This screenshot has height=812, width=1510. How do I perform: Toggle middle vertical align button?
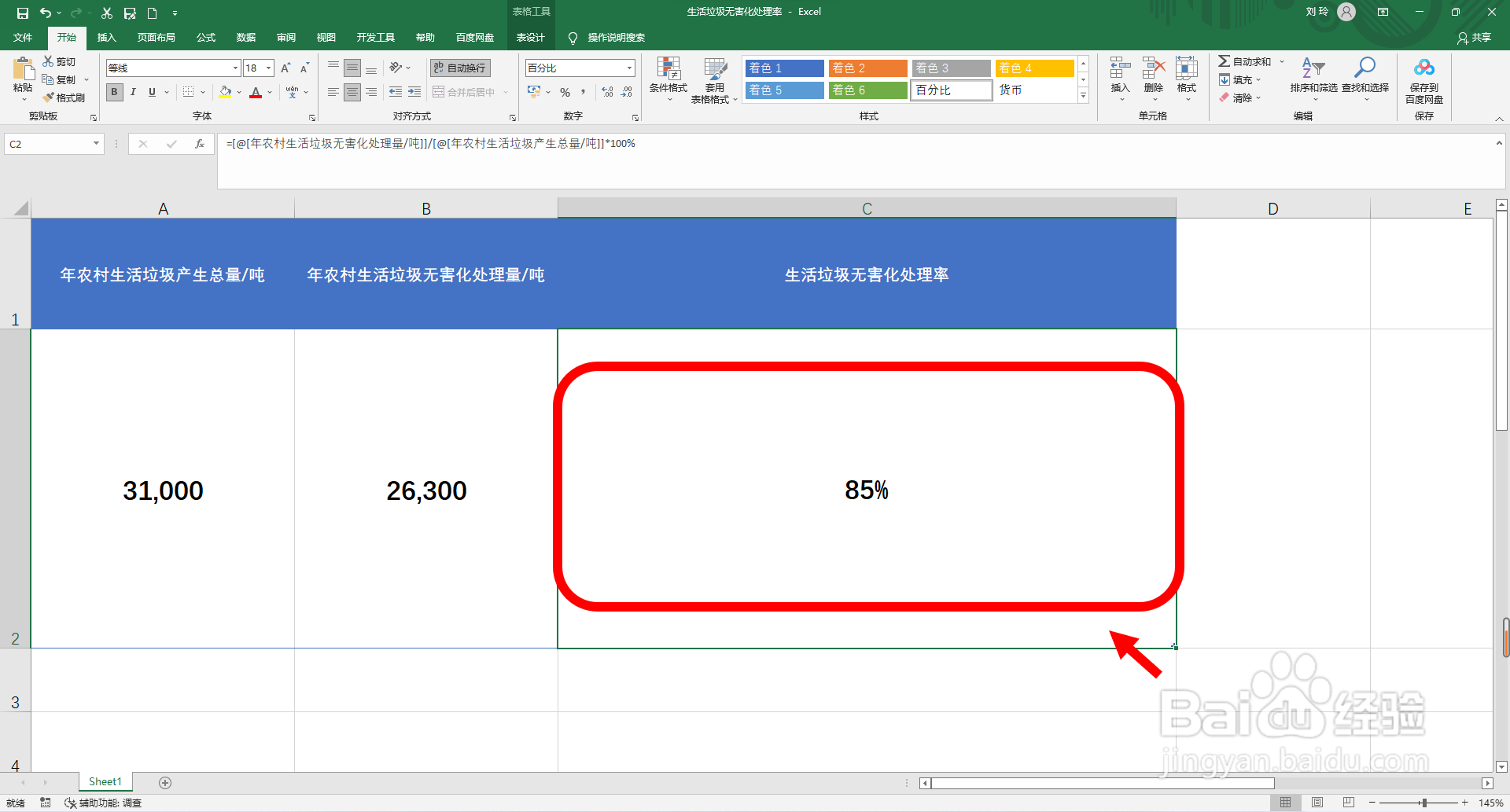tap(352, 68)
